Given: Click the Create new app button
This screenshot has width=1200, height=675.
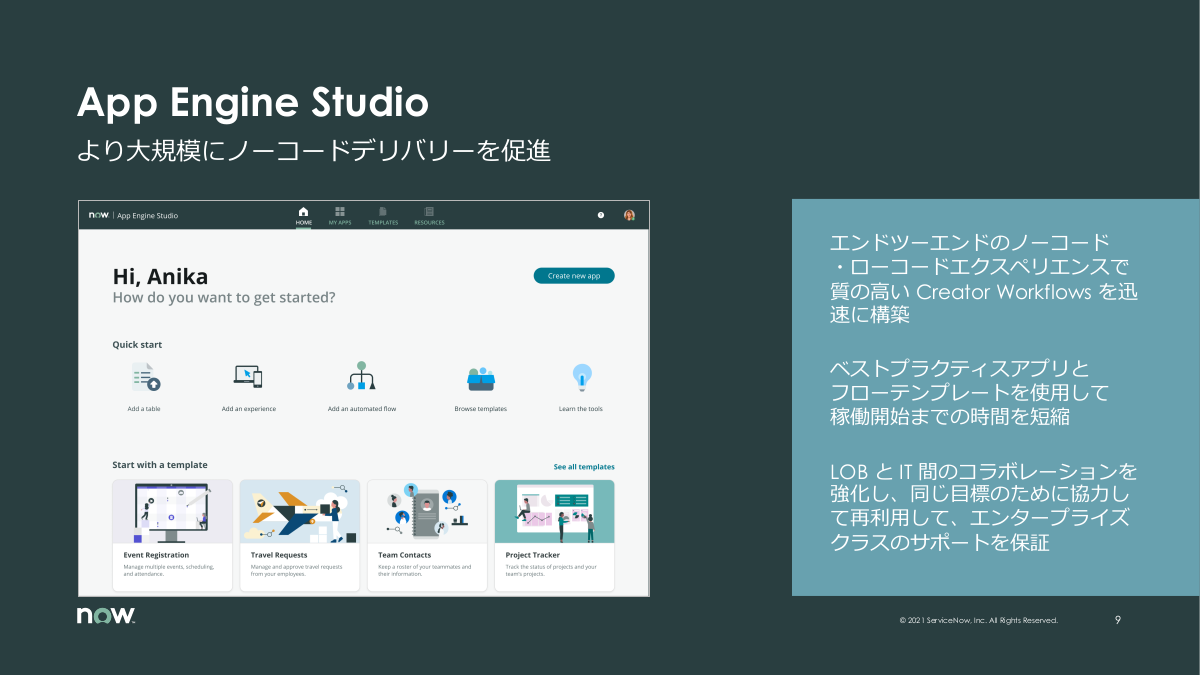Looking at the screenshot, I should 574,276.
